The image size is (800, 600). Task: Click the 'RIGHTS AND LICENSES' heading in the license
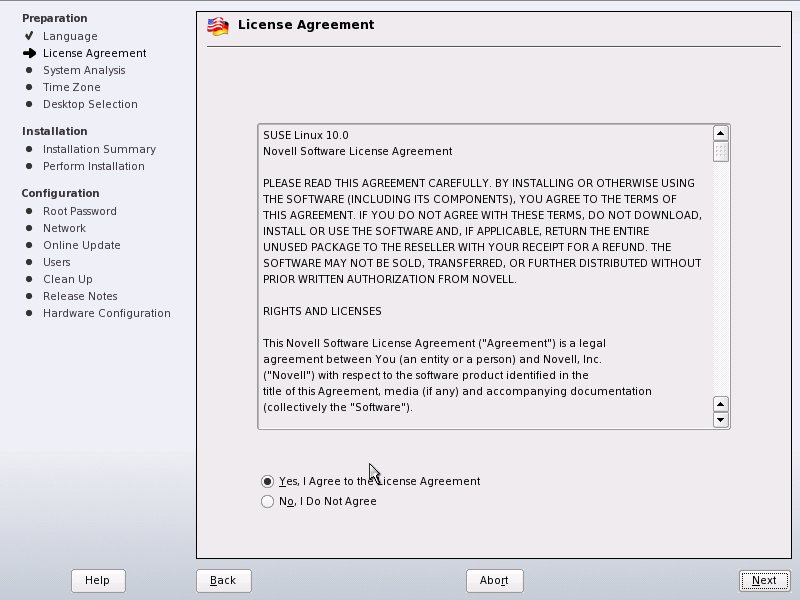(322, 311)
